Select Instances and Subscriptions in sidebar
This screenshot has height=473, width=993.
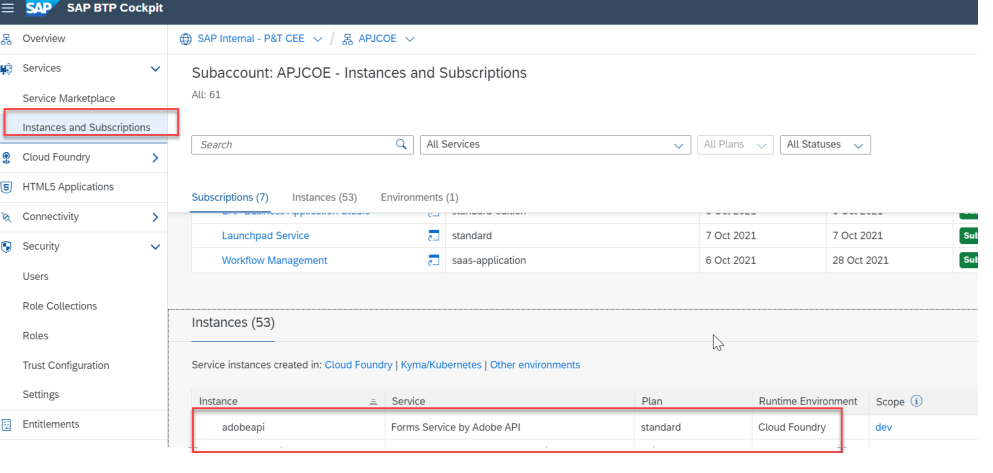87,127
